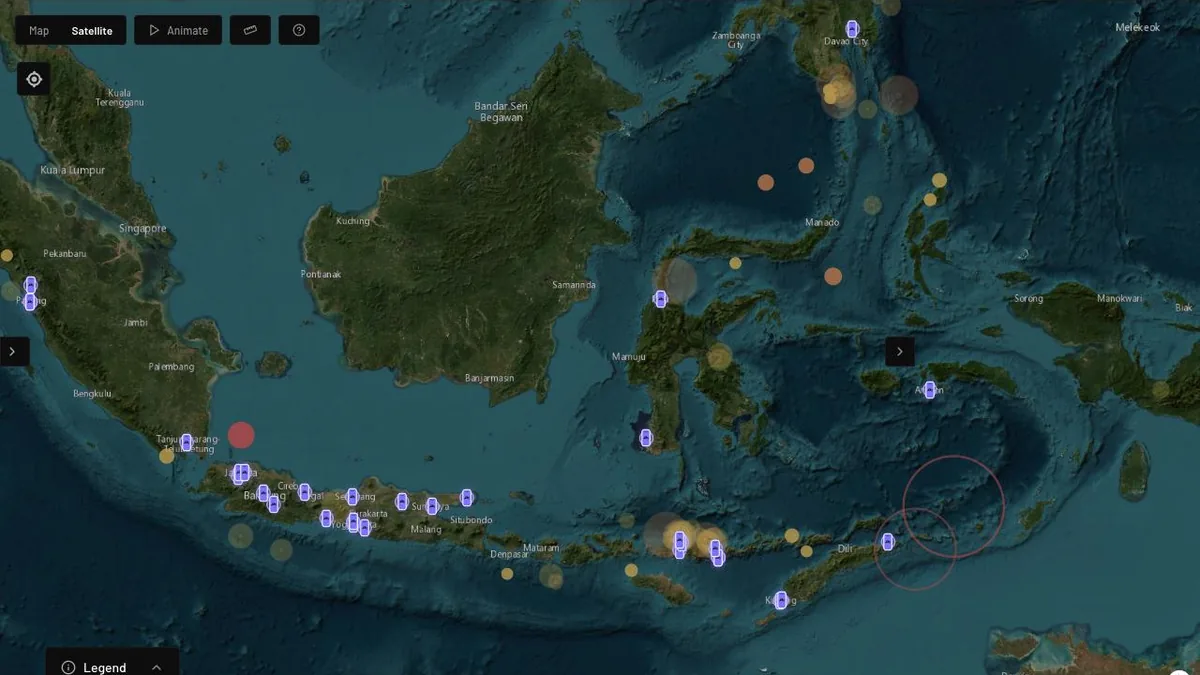Click the Bengkulu city label
The height and width of the screenshot is (675, 1200).
(x=92, y=394)
